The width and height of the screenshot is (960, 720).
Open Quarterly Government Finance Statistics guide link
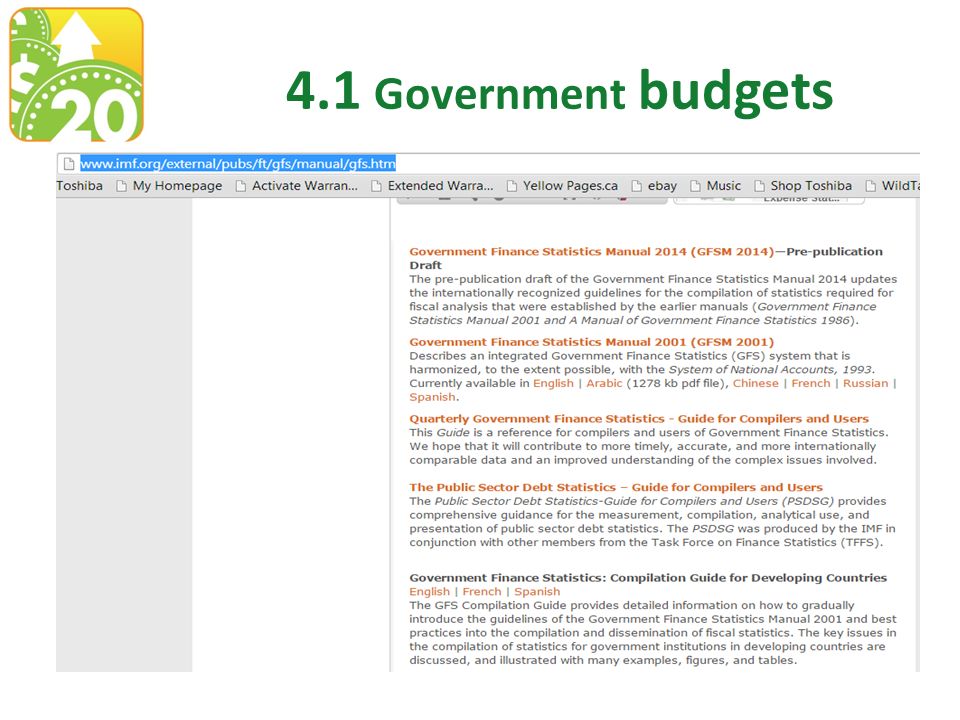point(639,419)
